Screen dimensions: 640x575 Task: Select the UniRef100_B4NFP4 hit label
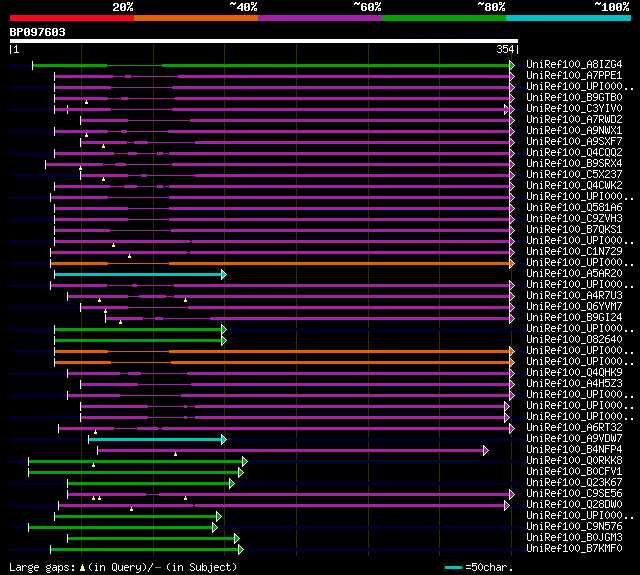point(573,450)
